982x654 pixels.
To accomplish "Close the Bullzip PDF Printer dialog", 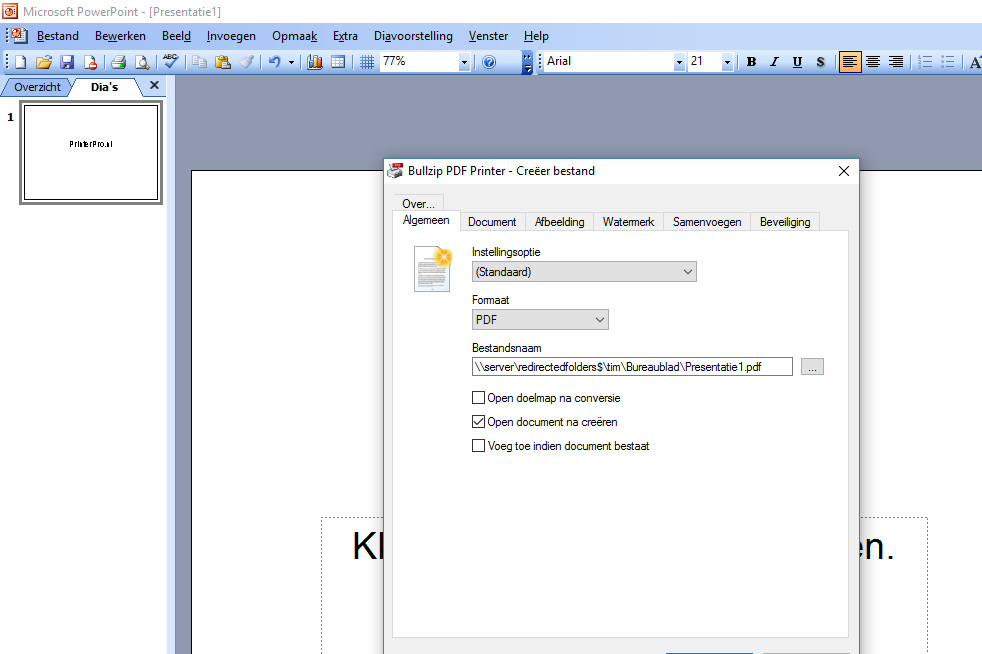I will [x=844, y=171].
